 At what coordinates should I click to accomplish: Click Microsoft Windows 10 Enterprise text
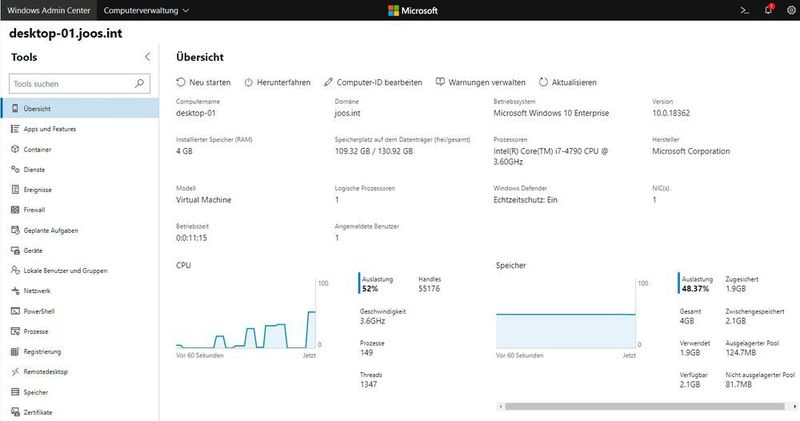click(x=551, y=113)
